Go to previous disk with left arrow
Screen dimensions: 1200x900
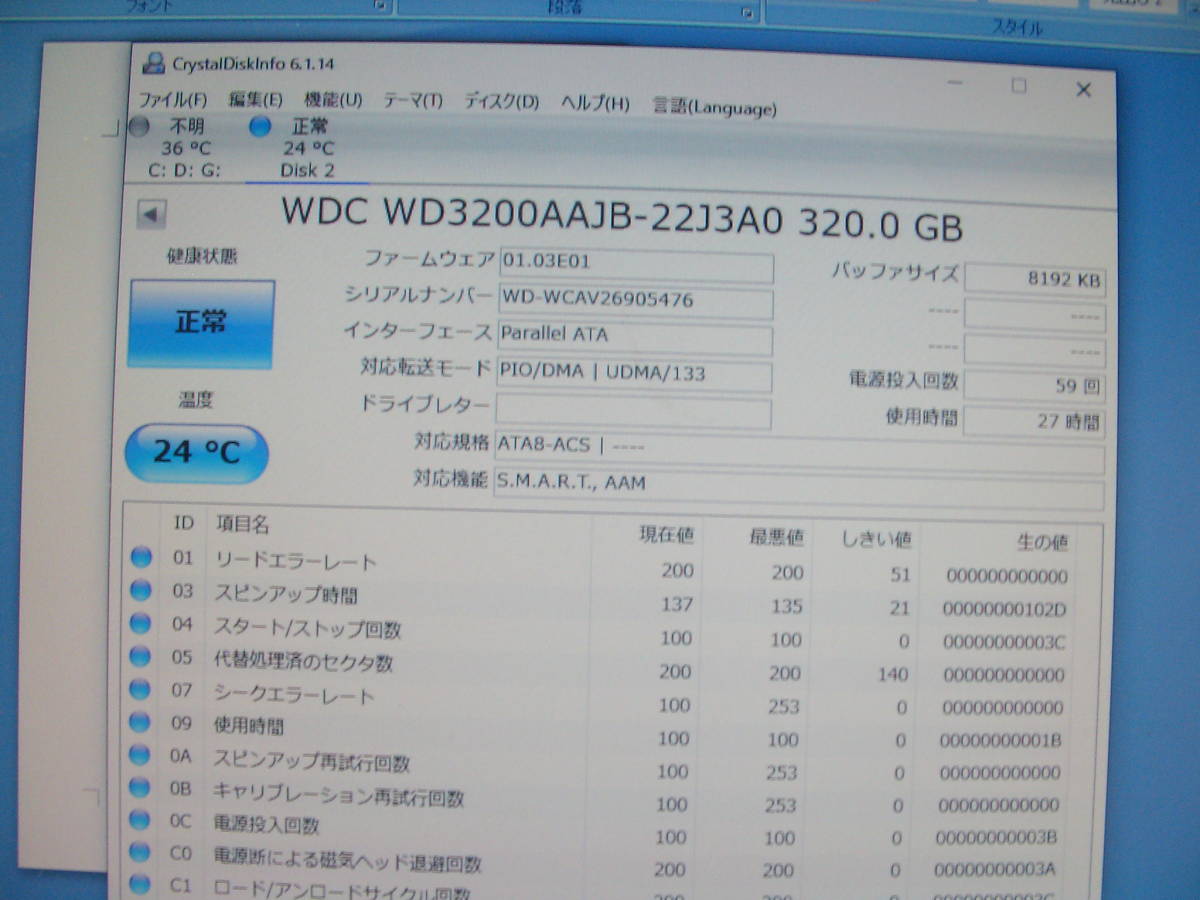point(151,213)
